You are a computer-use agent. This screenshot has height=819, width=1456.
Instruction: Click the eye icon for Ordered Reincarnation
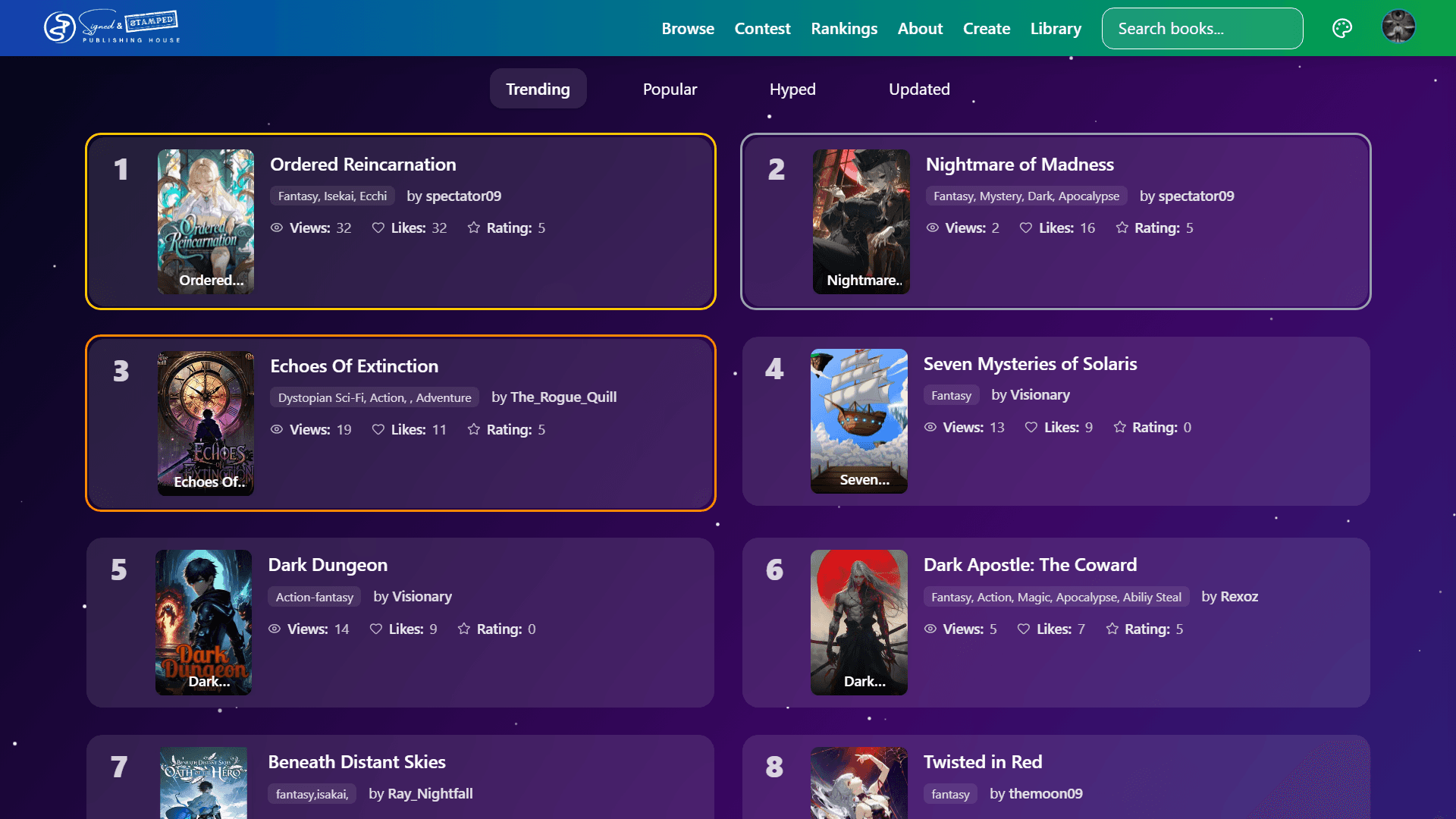click(277, 228)
